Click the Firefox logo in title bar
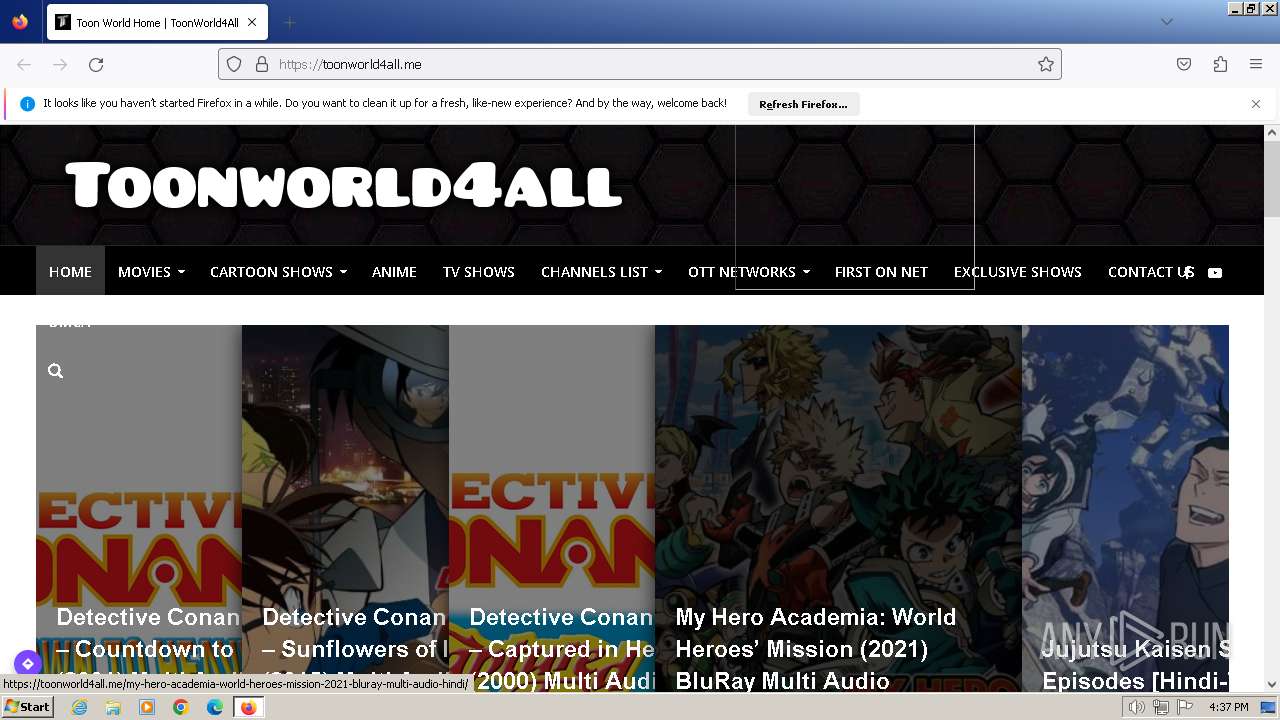This screenshot has height=720, width=1280. coord(20,21)
